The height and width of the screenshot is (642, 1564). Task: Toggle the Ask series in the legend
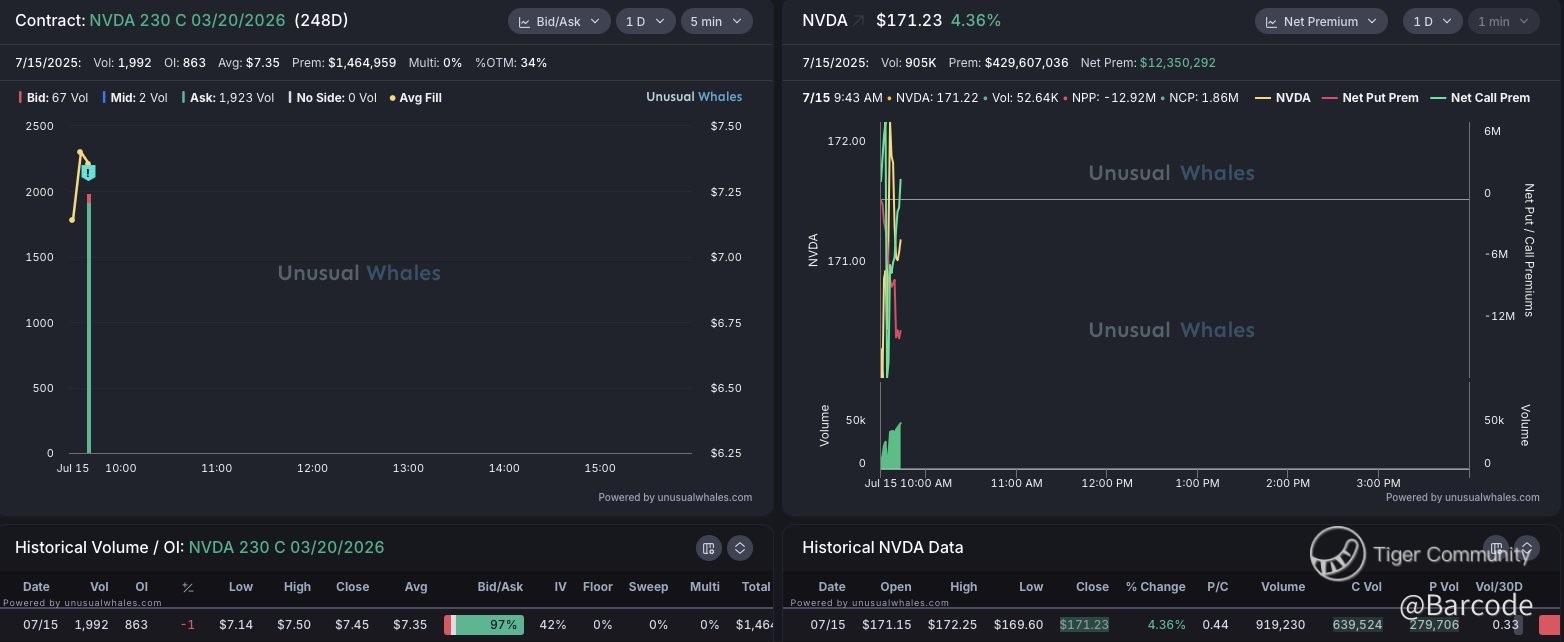(x=228, y=98)
